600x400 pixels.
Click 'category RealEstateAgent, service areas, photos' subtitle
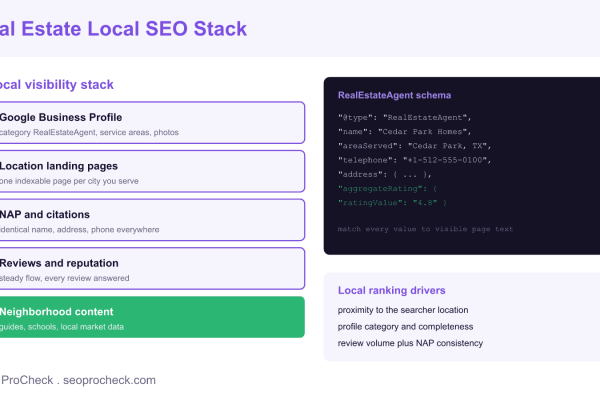tap(89, 132)
